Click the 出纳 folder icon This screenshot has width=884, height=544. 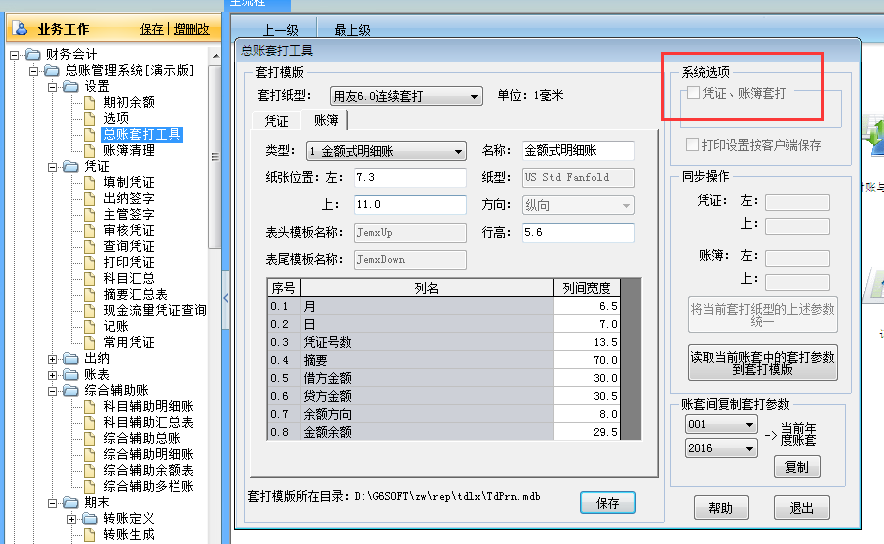click(71, 359)
